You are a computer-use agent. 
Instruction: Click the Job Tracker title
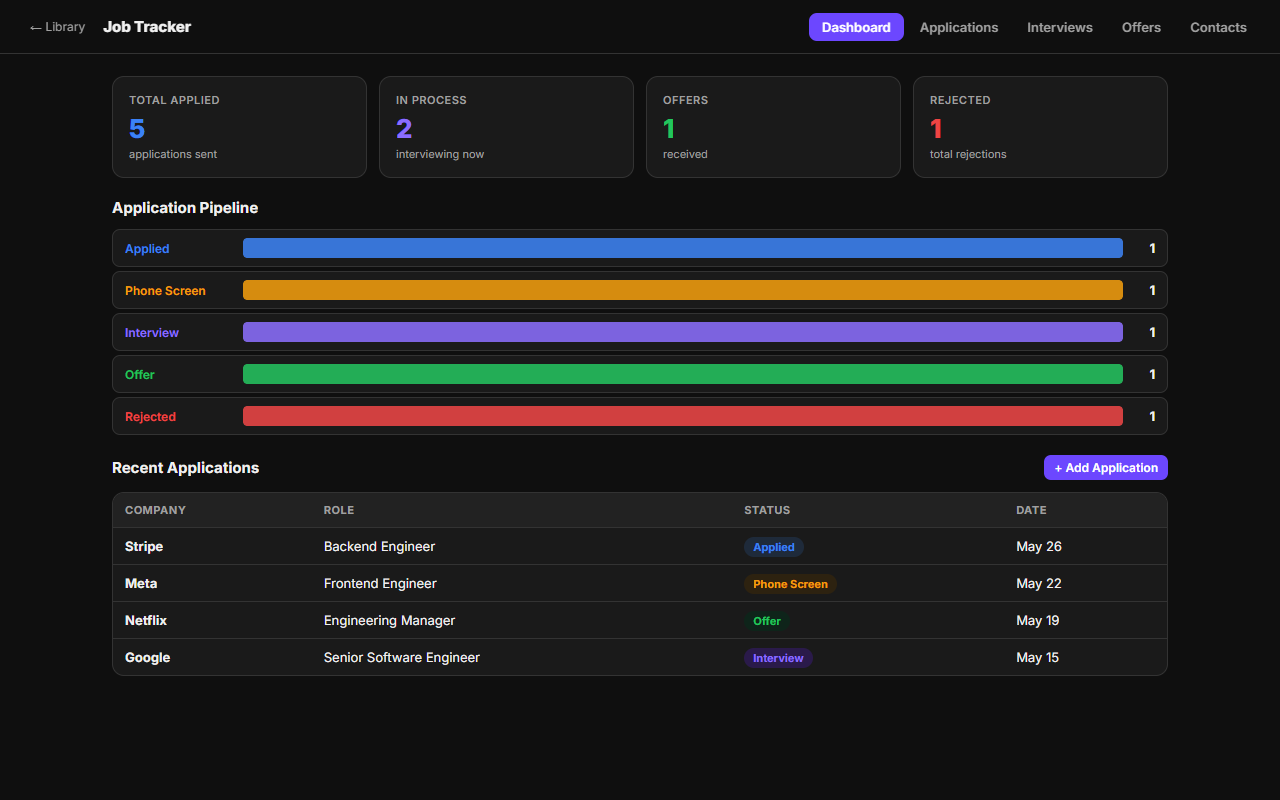point(147,27)
